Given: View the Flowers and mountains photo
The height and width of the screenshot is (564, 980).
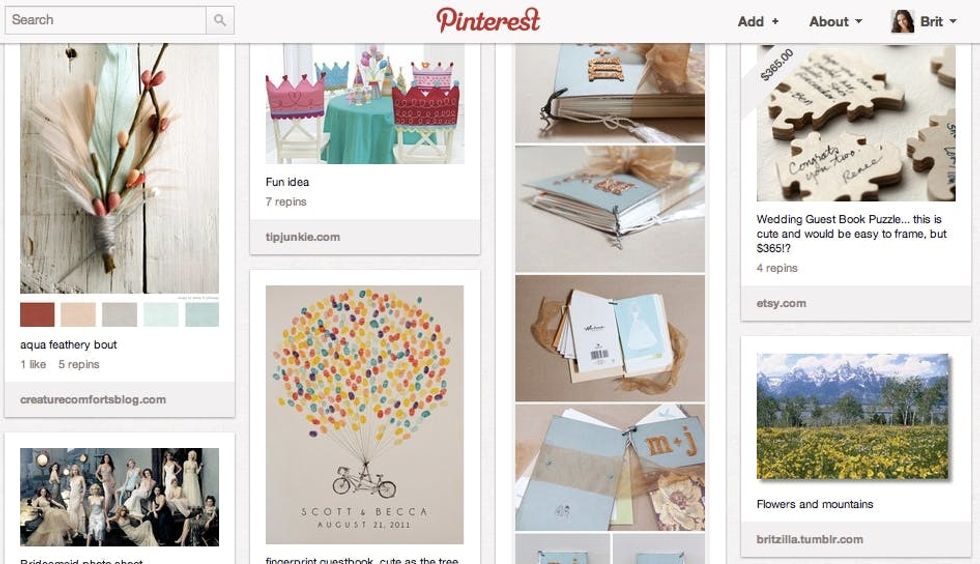Looking at the screenshot, I should coord(852,416).
